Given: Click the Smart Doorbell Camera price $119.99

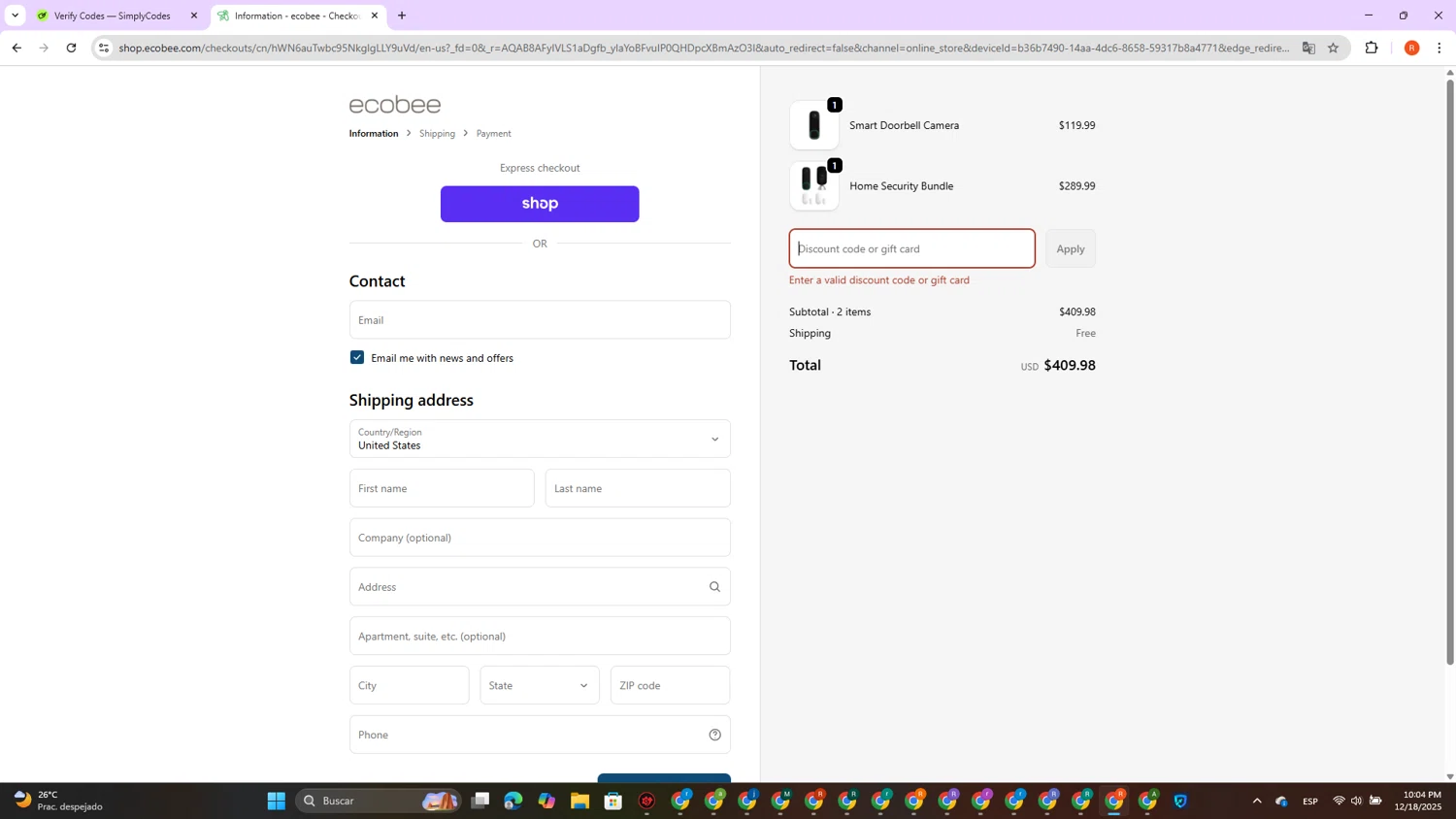Looking at the screenshot, I should point(1076,125).
